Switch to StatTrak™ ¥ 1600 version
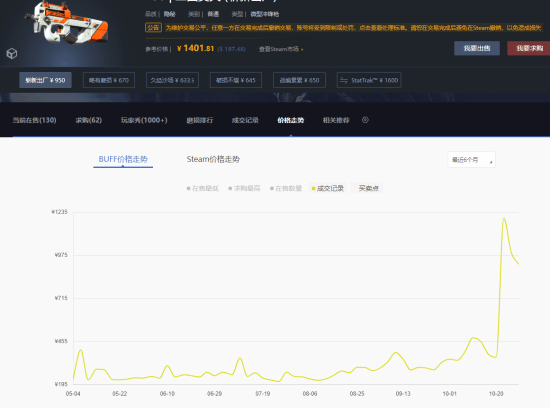This screenshot has height=408, width=550. (369, 80)
